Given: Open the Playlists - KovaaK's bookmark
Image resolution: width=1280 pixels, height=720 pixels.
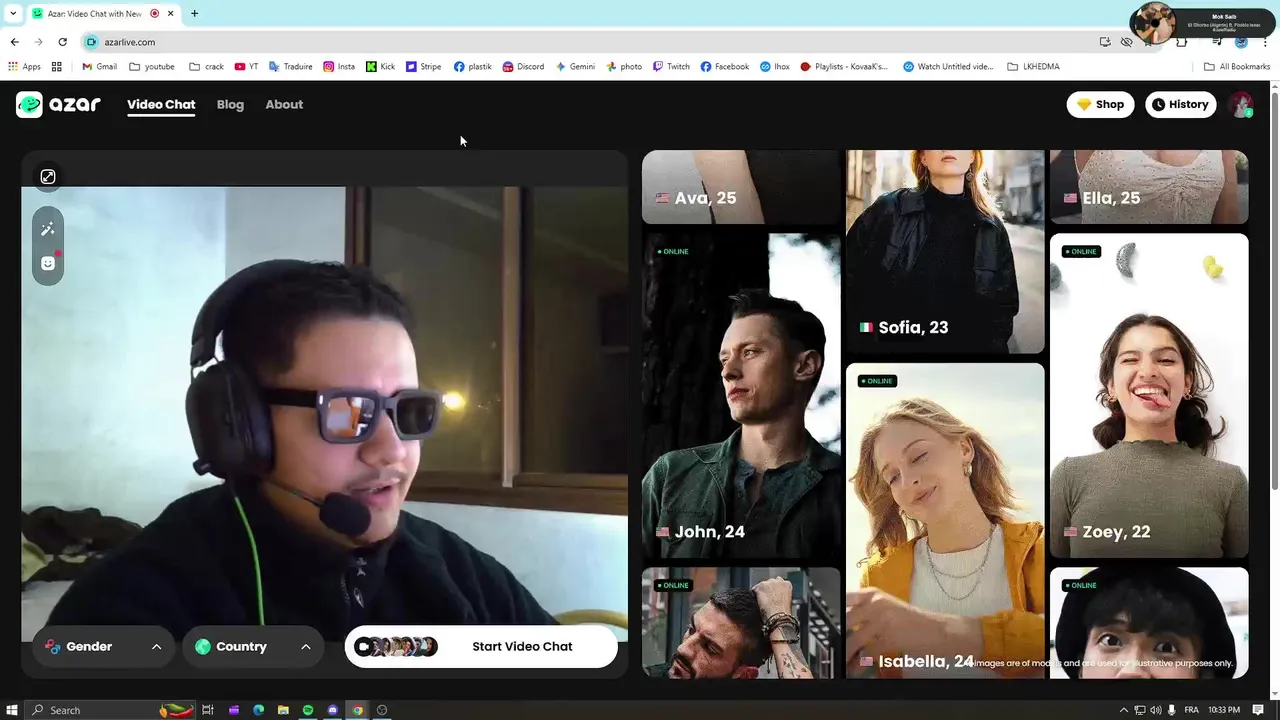Looking at the screenshot, I should [x=844, y=67].
